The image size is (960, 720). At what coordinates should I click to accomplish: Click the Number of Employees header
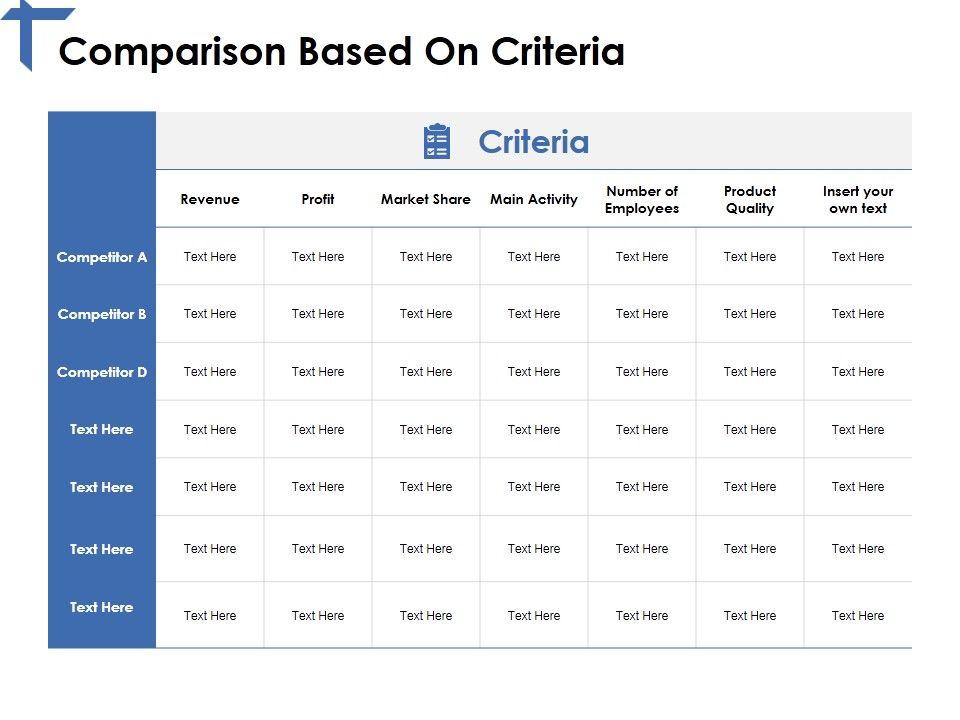click(642, 199)
